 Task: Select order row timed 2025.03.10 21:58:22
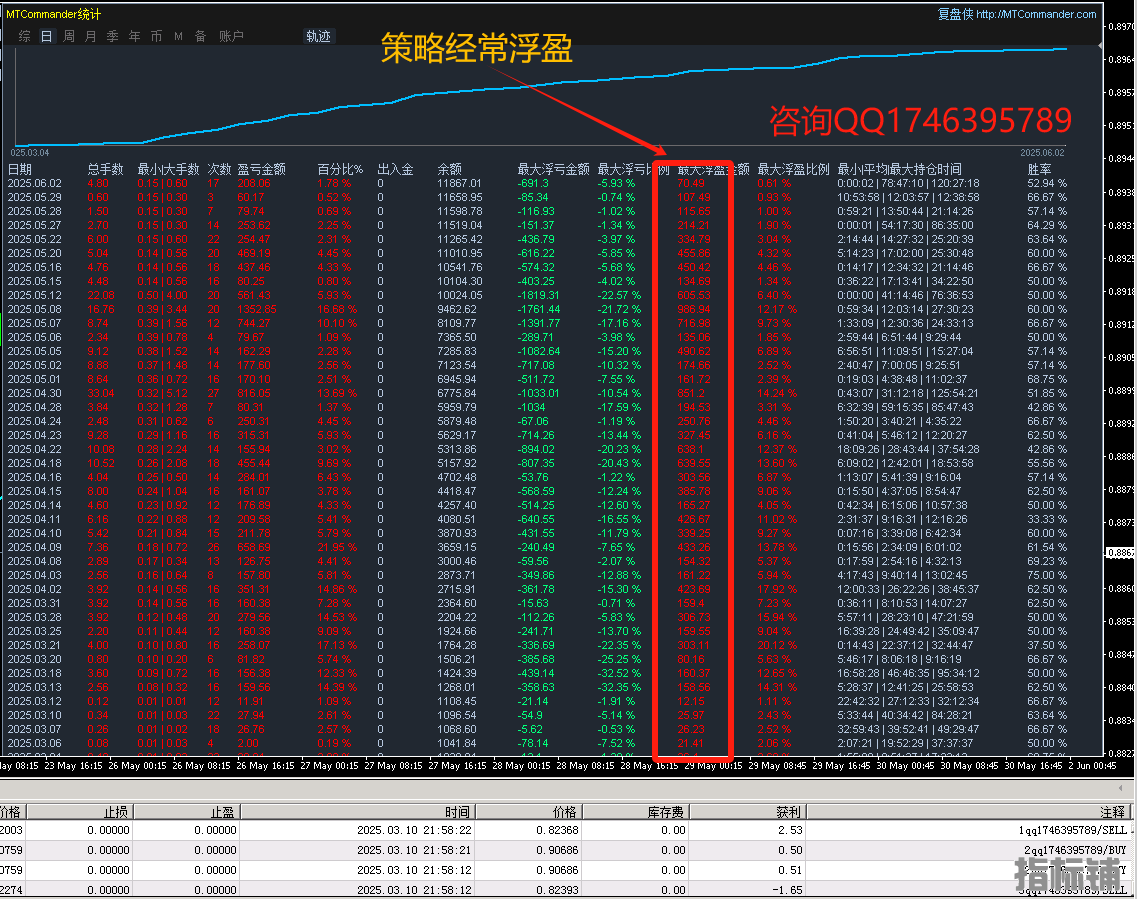point(567,830)
